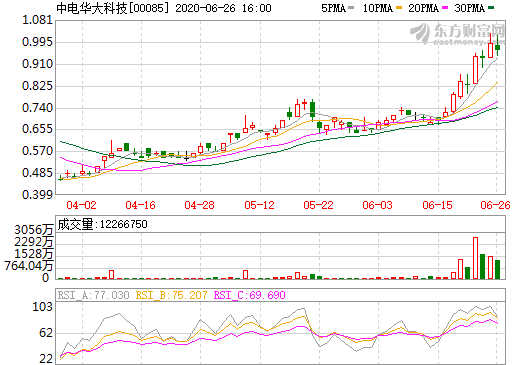Click the green 30PMA color swatch
This screenshot has width=520, height=365.
pos(491,7)
